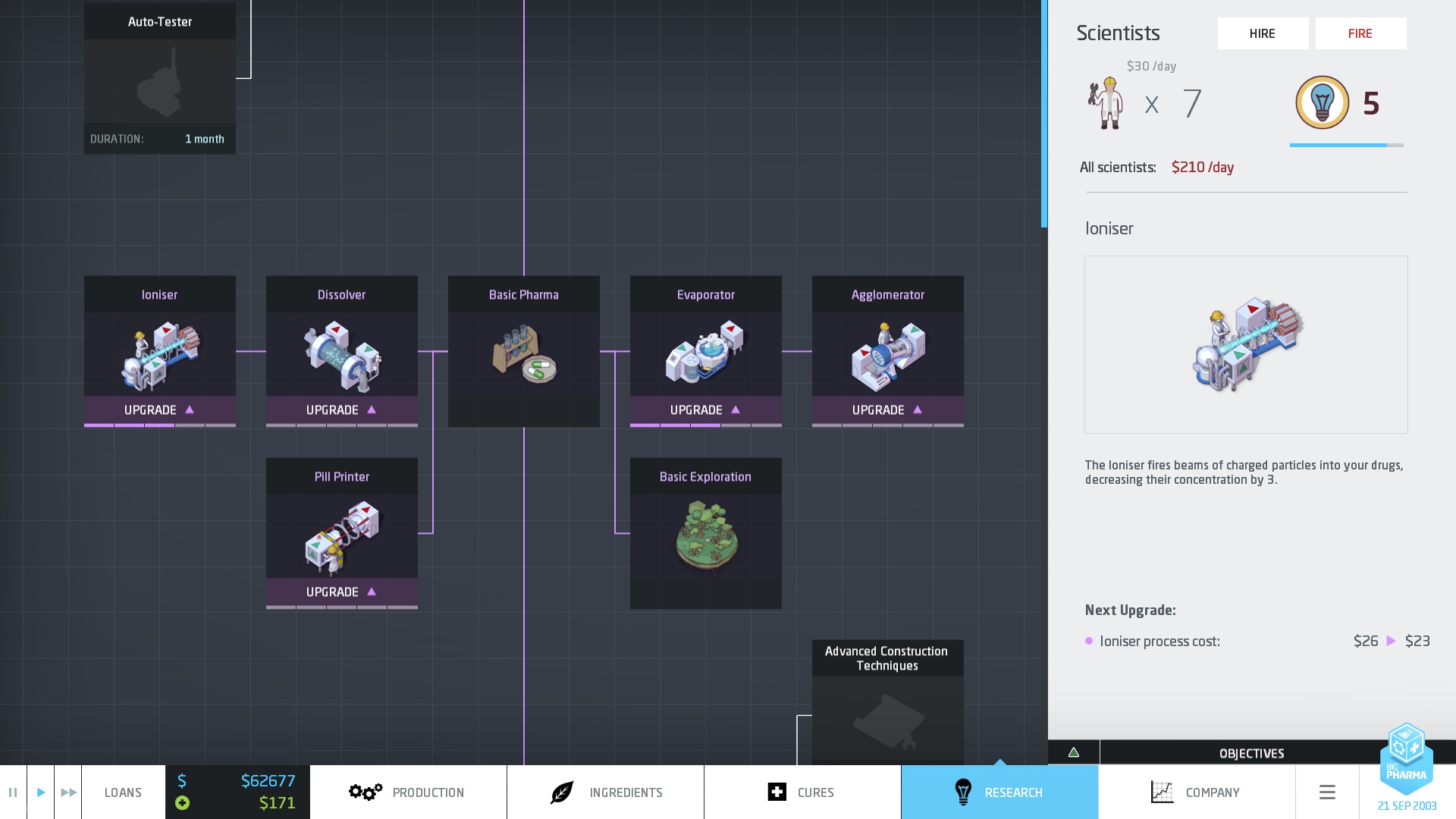Select the Ioniser machine icon

point(160,354)
